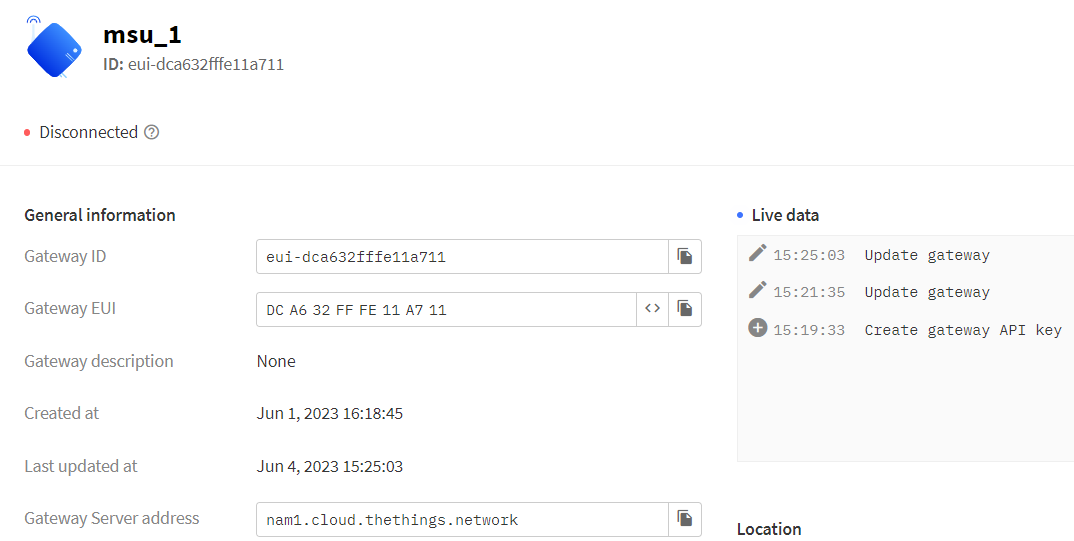The height and width of the screenshot is (541, 1074).
Task: Toggle Gateway EUI byte format view
Action: pos(652,309)
